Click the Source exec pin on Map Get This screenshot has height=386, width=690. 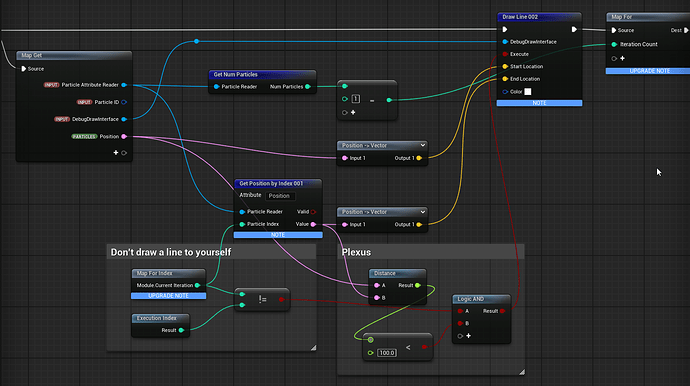click(x=24, y=69)
